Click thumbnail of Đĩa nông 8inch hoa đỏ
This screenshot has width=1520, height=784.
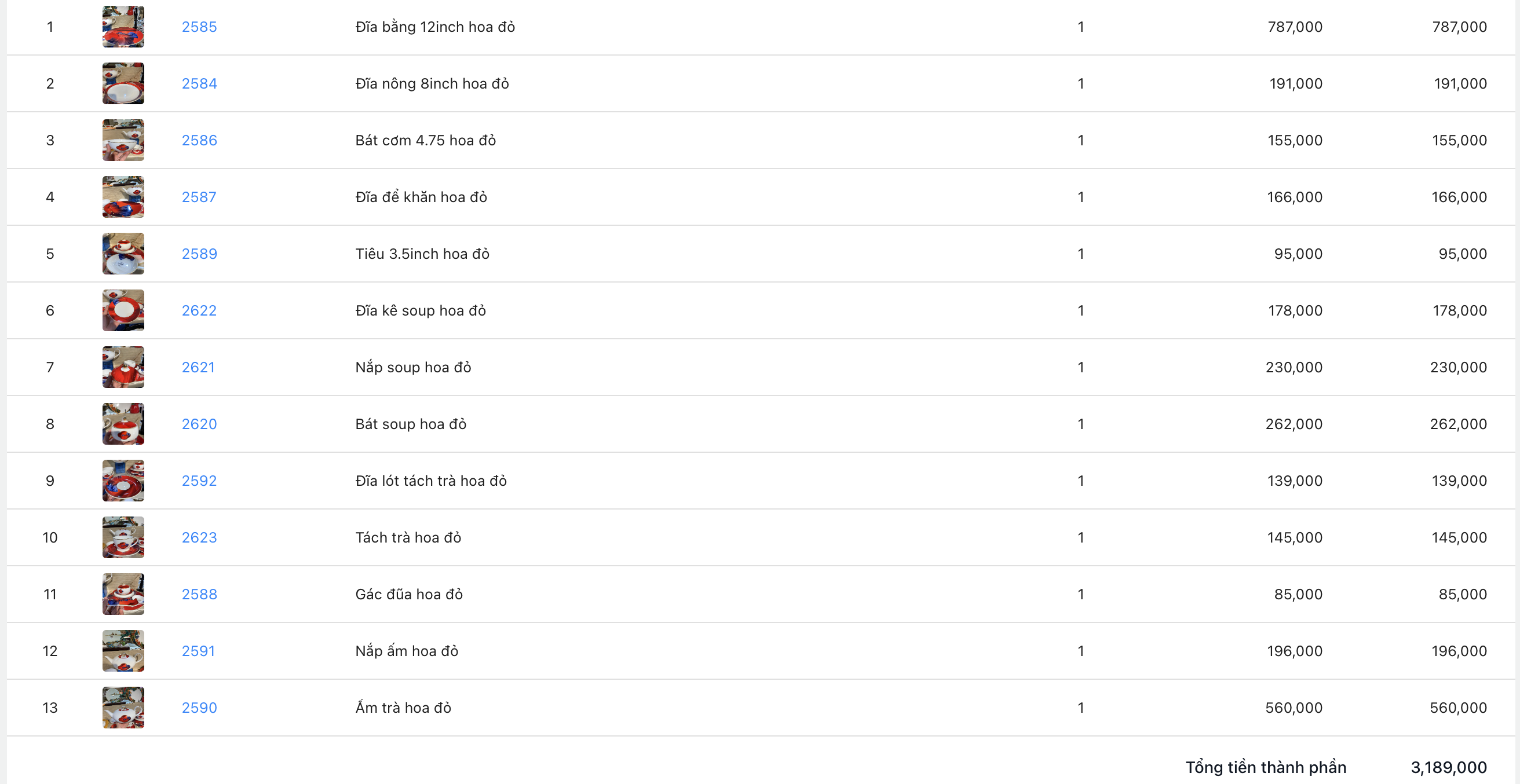tap(123, 83)
